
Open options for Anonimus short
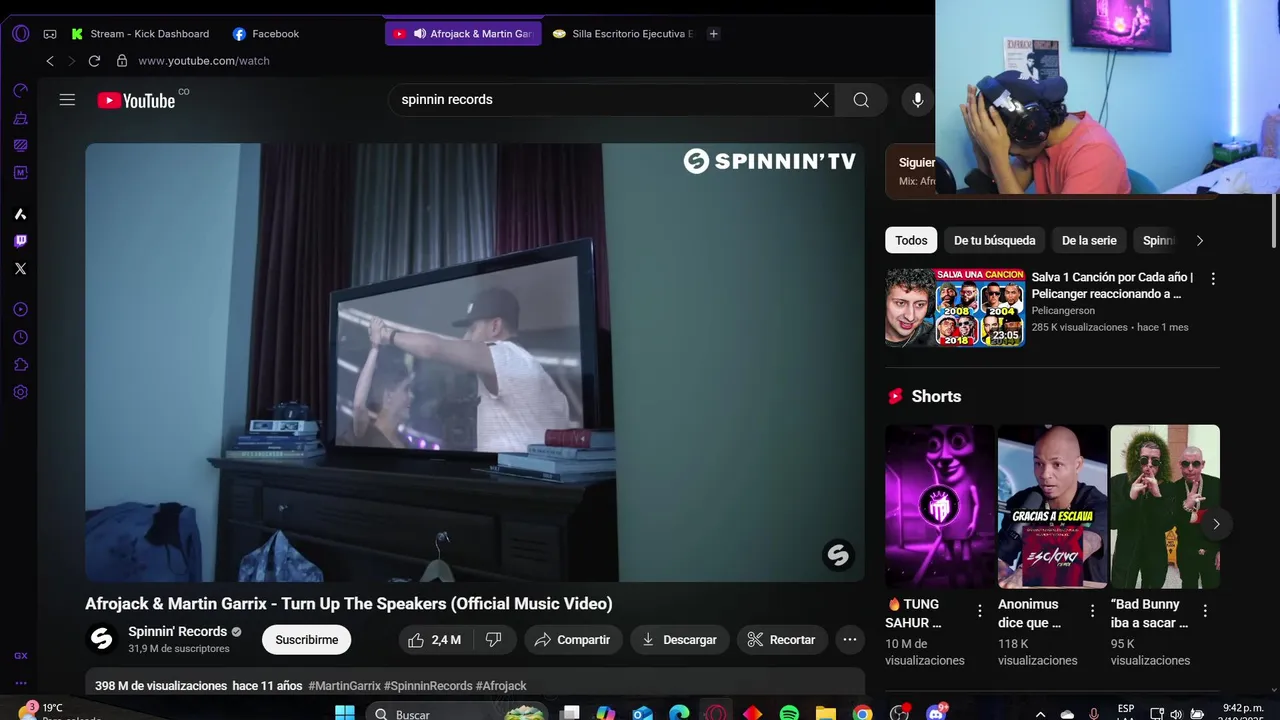[x=1092, y=611]
